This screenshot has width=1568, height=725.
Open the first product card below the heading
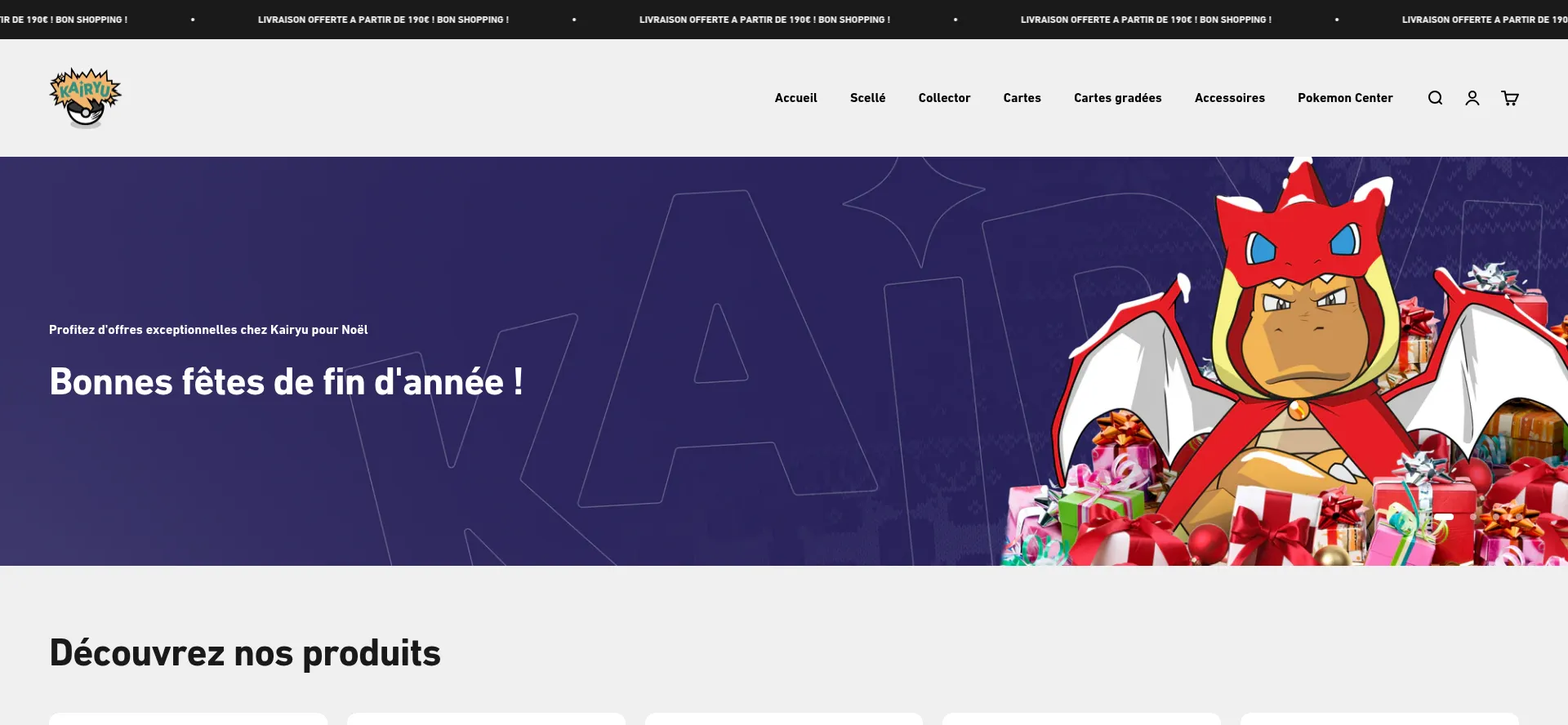click(188, 718)
